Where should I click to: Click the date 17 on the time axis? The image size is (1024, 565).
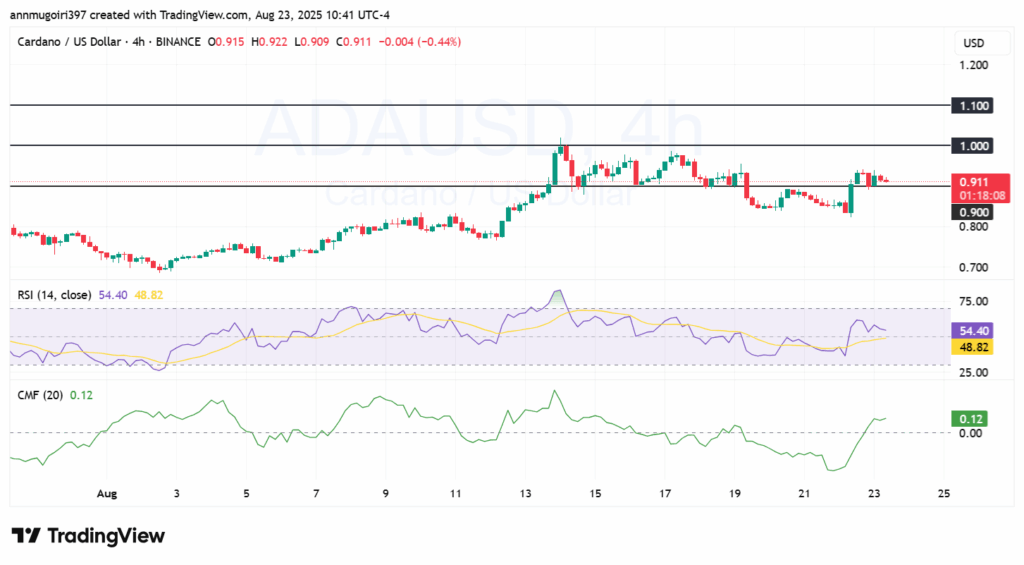point(665,494)
